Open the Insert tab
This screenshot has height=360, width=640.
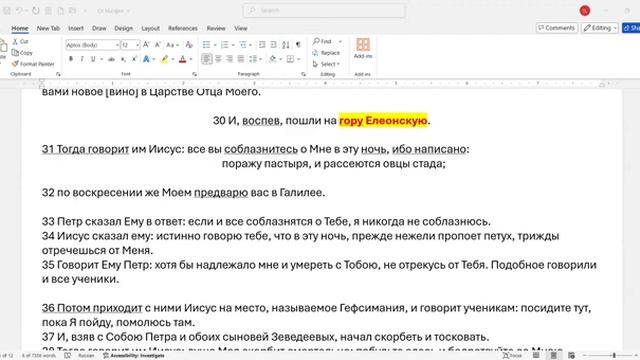pos(76,28)
